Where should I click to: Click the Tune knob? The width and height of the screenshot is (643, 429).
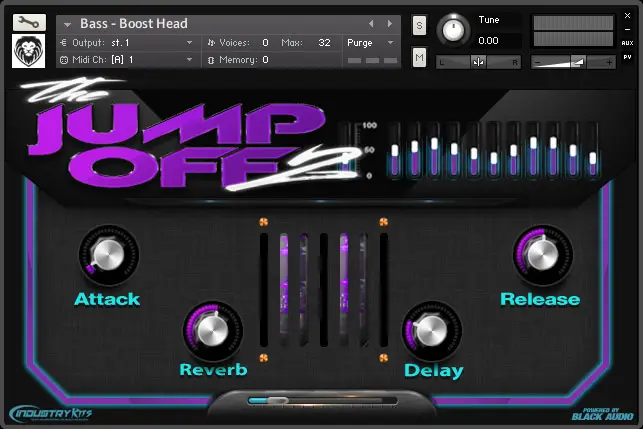[x=454, y=30]
